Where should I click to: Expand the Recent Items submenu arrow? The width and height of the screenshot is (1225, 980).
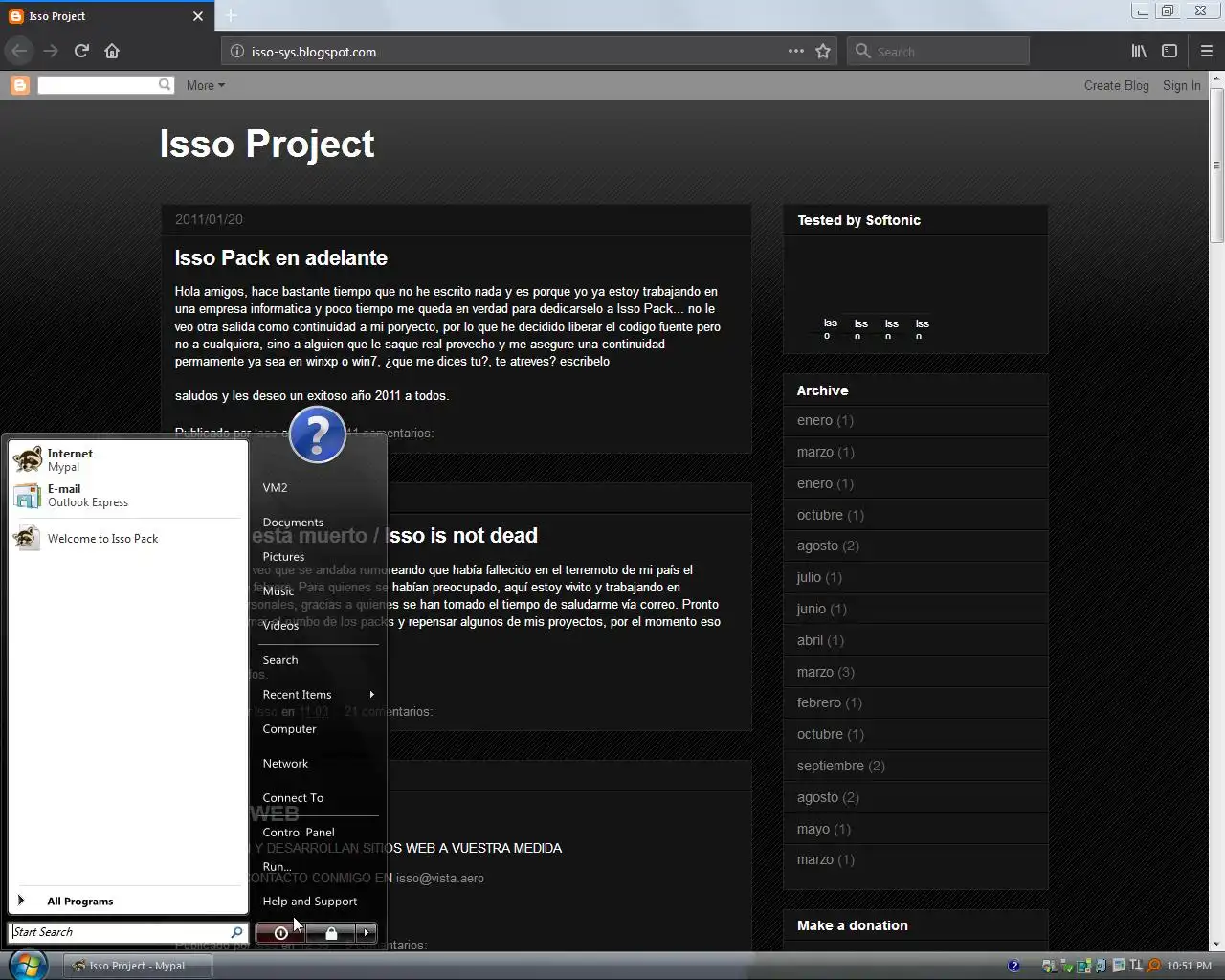pyautogui.click(x=371, y=695)
